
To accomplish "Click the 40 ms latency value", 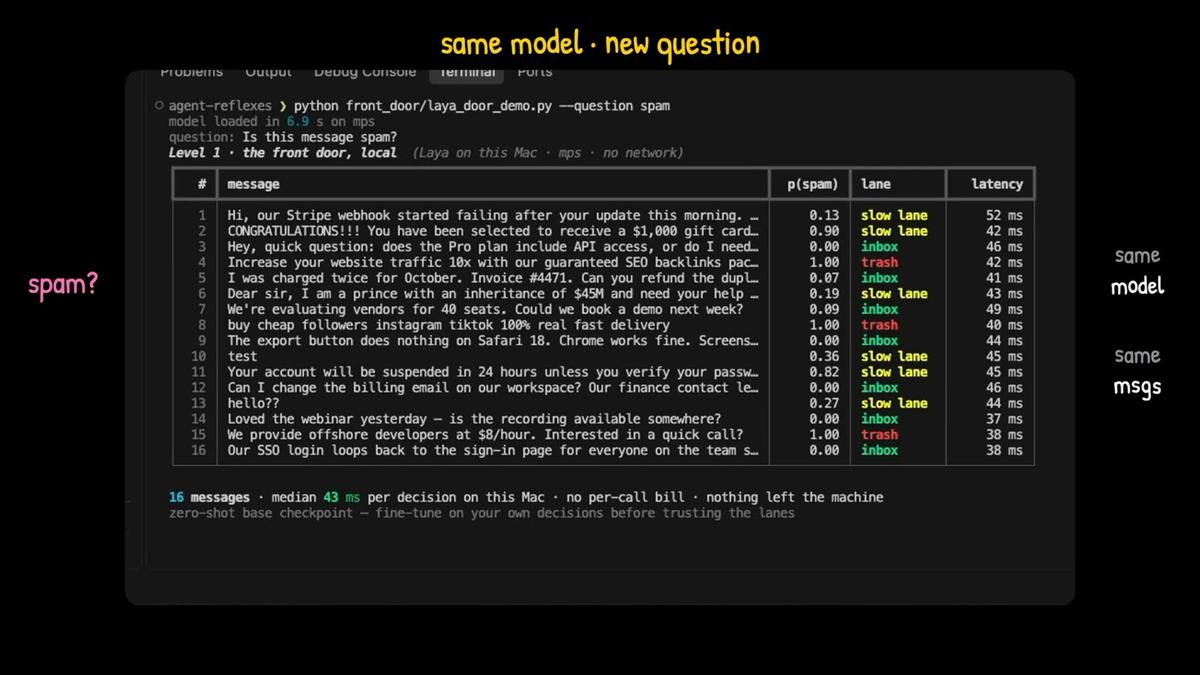I will click(1004, 325).
